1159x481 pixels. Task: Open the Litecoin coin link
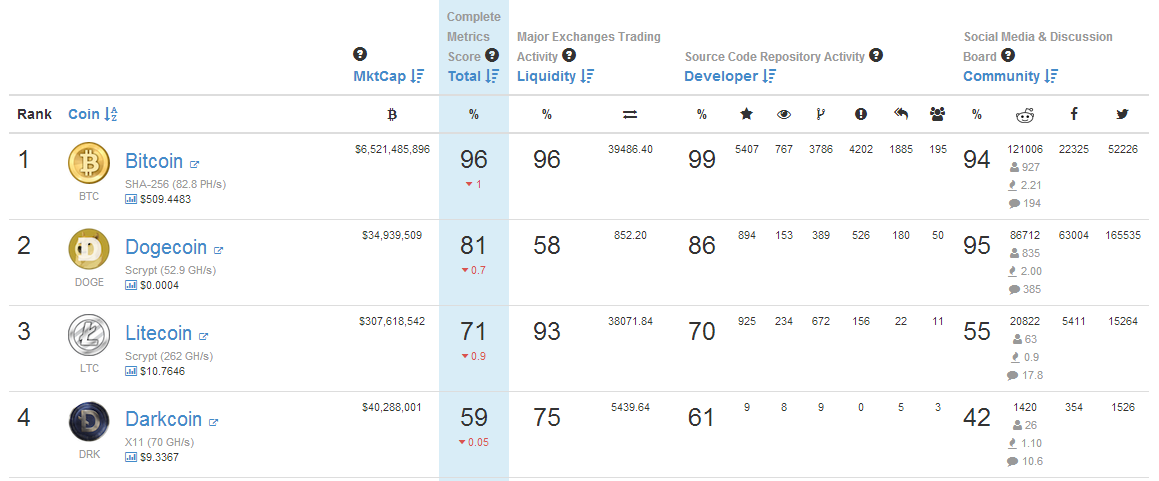pos(159,333)
